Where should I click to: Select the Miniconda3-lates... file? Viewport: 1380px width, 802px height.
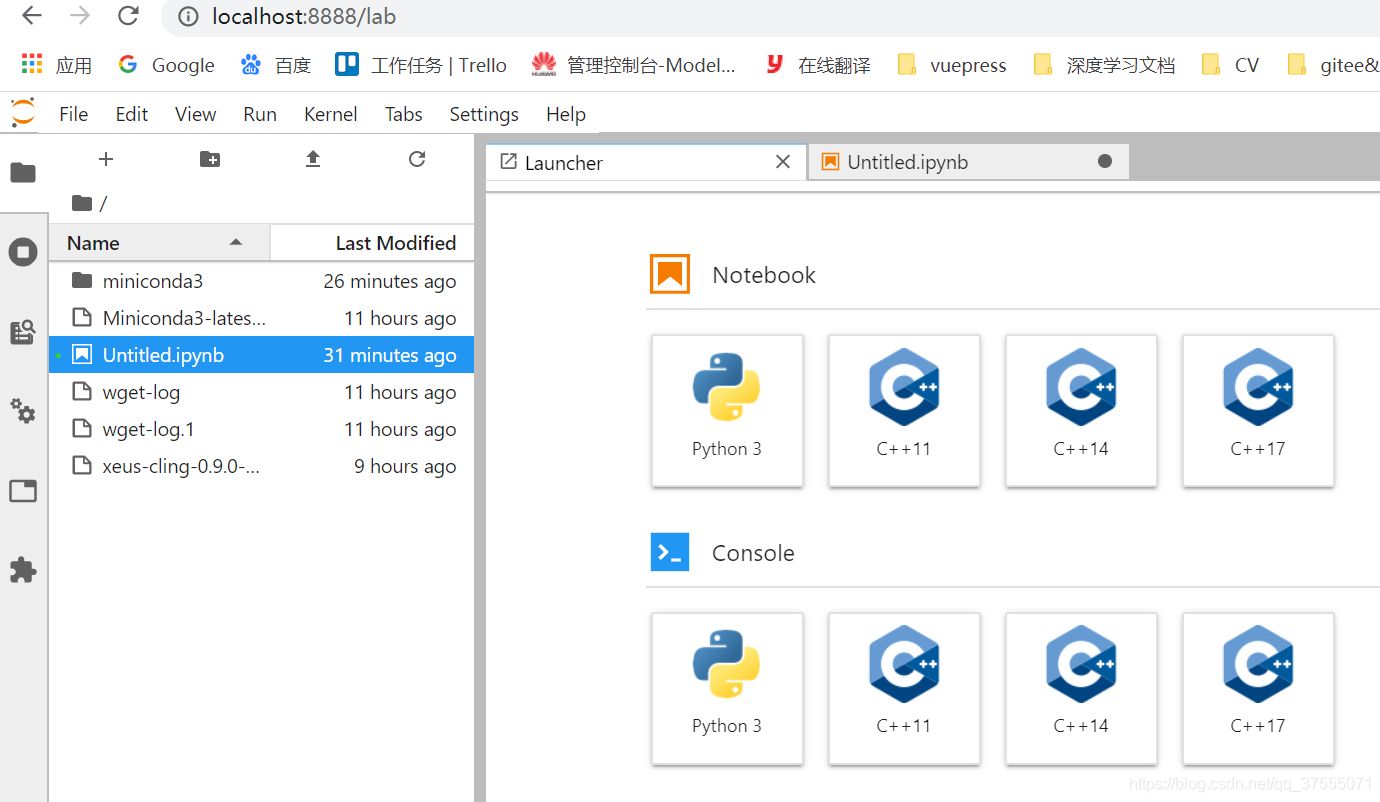pyautogui.click(x=262, y=318)
